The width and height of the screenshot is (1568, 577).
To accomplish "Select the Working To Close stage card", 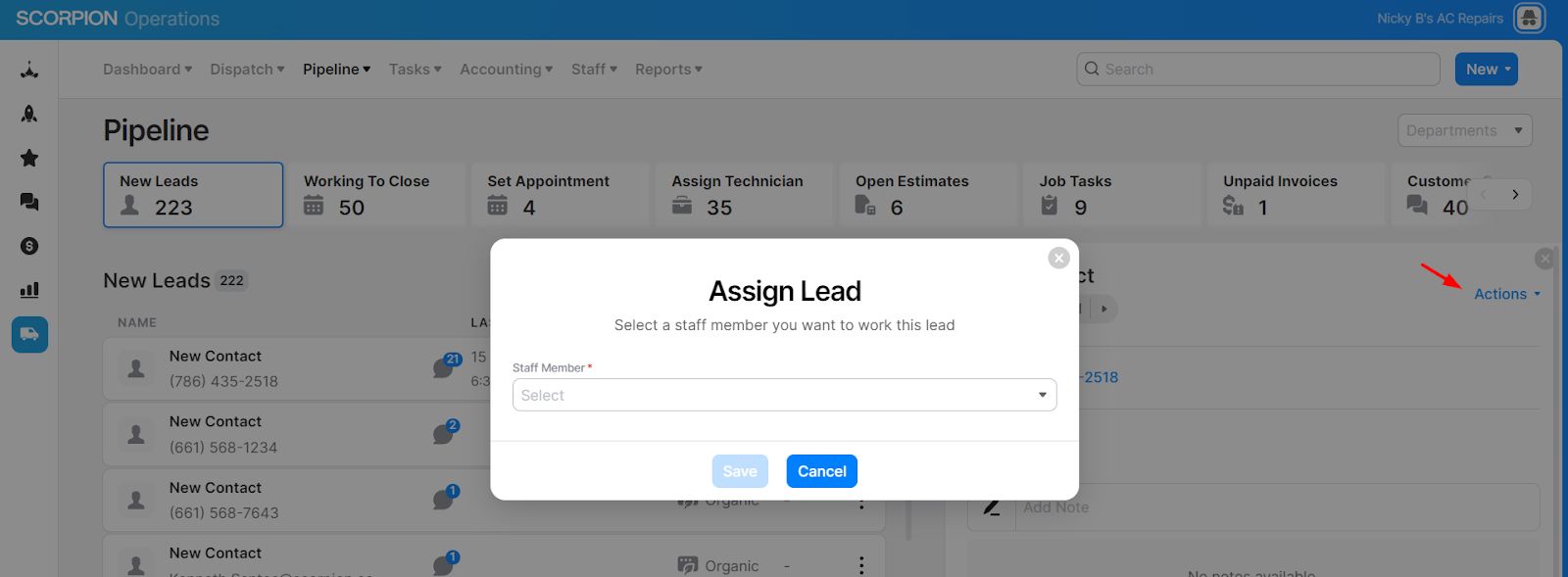I will coord(377,195).
